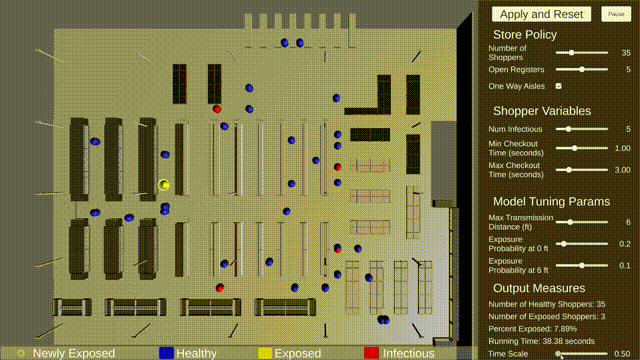The height and width of the screenshot is (360, 640).
Task: Adjust the Num Infectious slider
Action: point(582,129)
